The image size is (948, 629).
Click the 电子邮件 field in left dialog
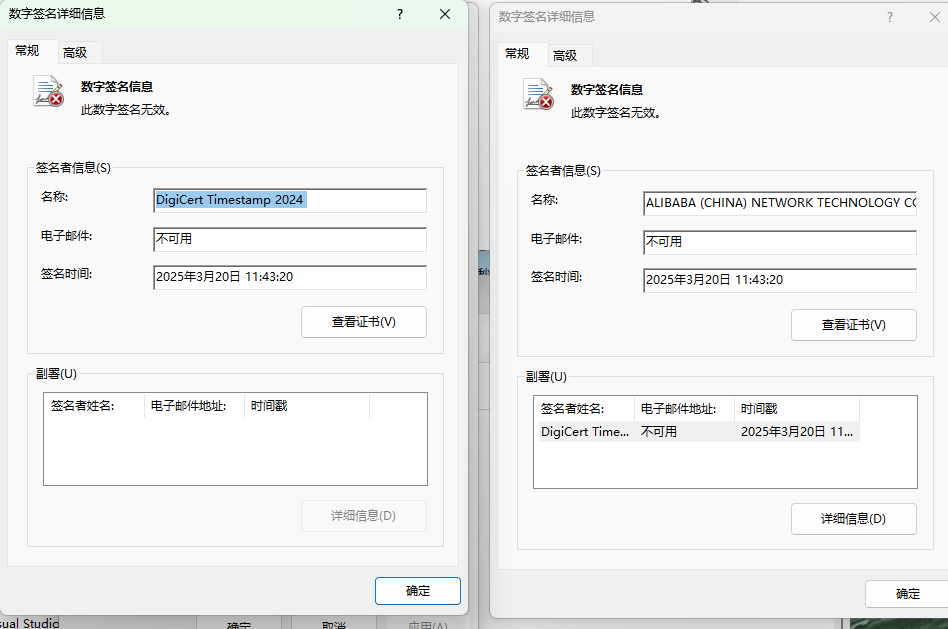(x=290, y=239)
